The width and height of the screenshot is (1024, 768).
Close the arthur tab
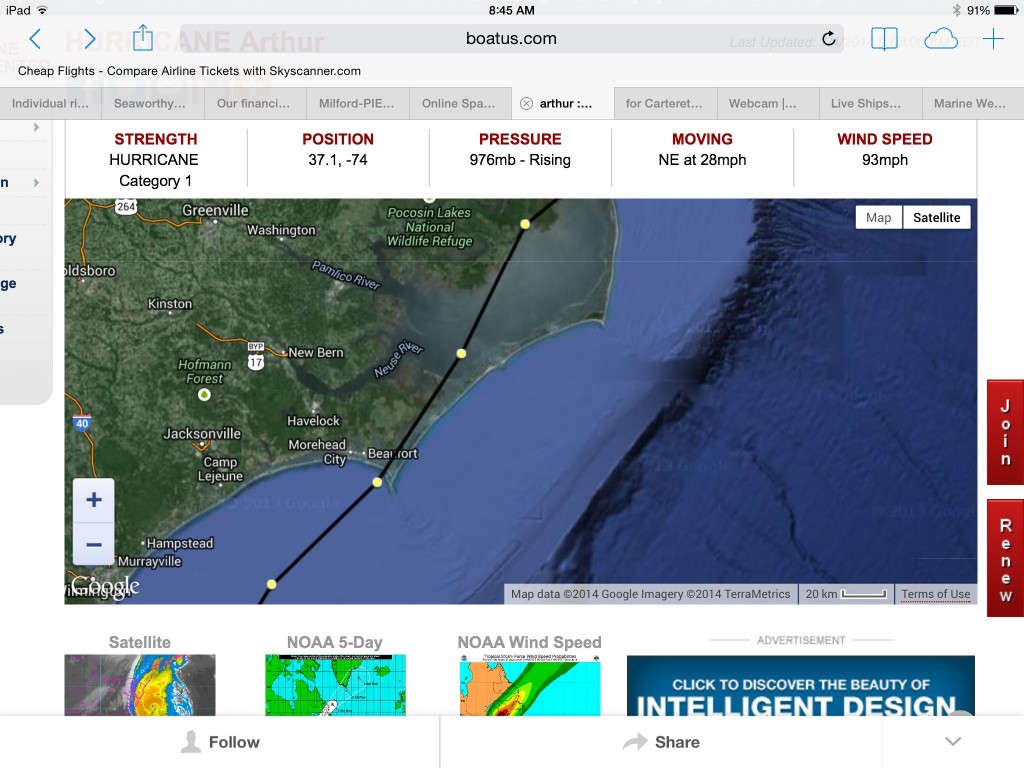coord(526,103)
